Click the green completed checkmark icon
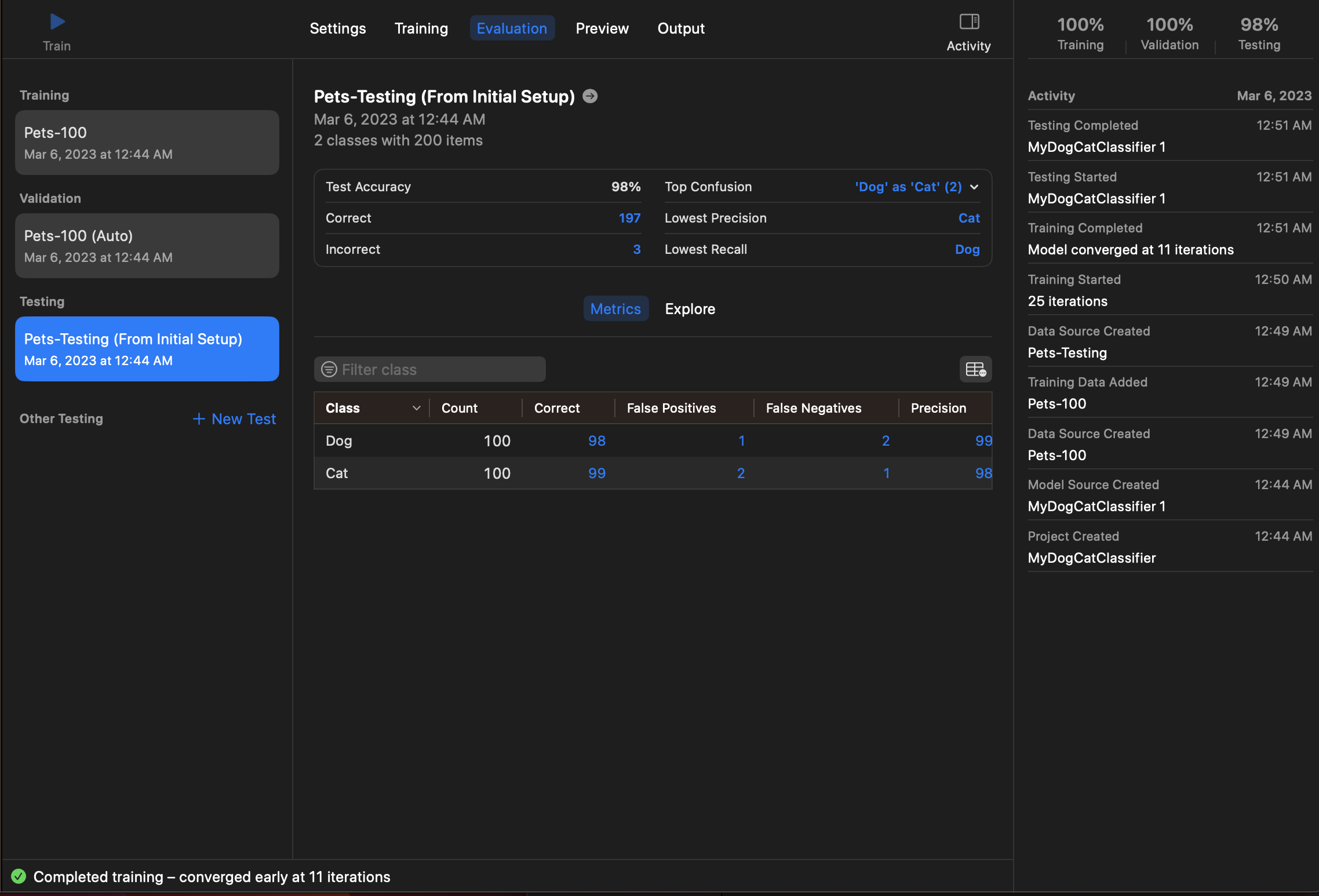The height and width of the screenshot is (896, 1319). pyautogui.click(x=19, y=876)
